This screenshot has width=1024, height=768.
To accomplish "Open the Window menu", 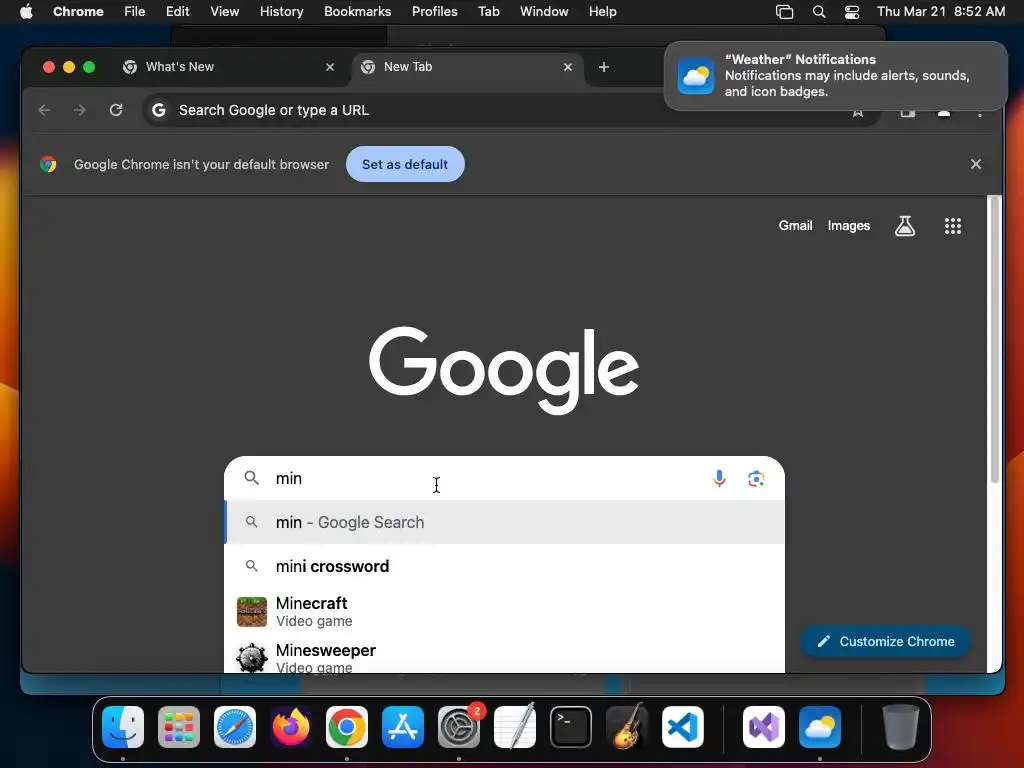I will (x=544, y=11).
